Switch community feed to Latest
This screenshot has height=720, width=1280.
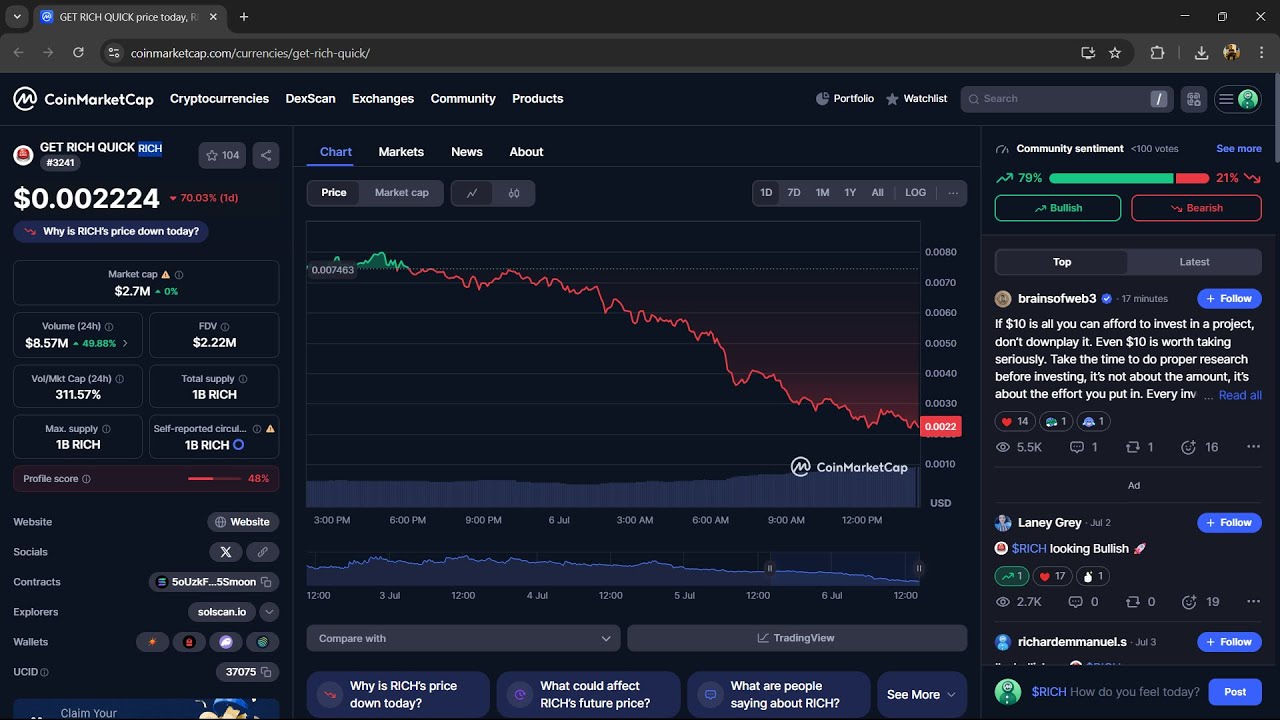[1194, 262]
